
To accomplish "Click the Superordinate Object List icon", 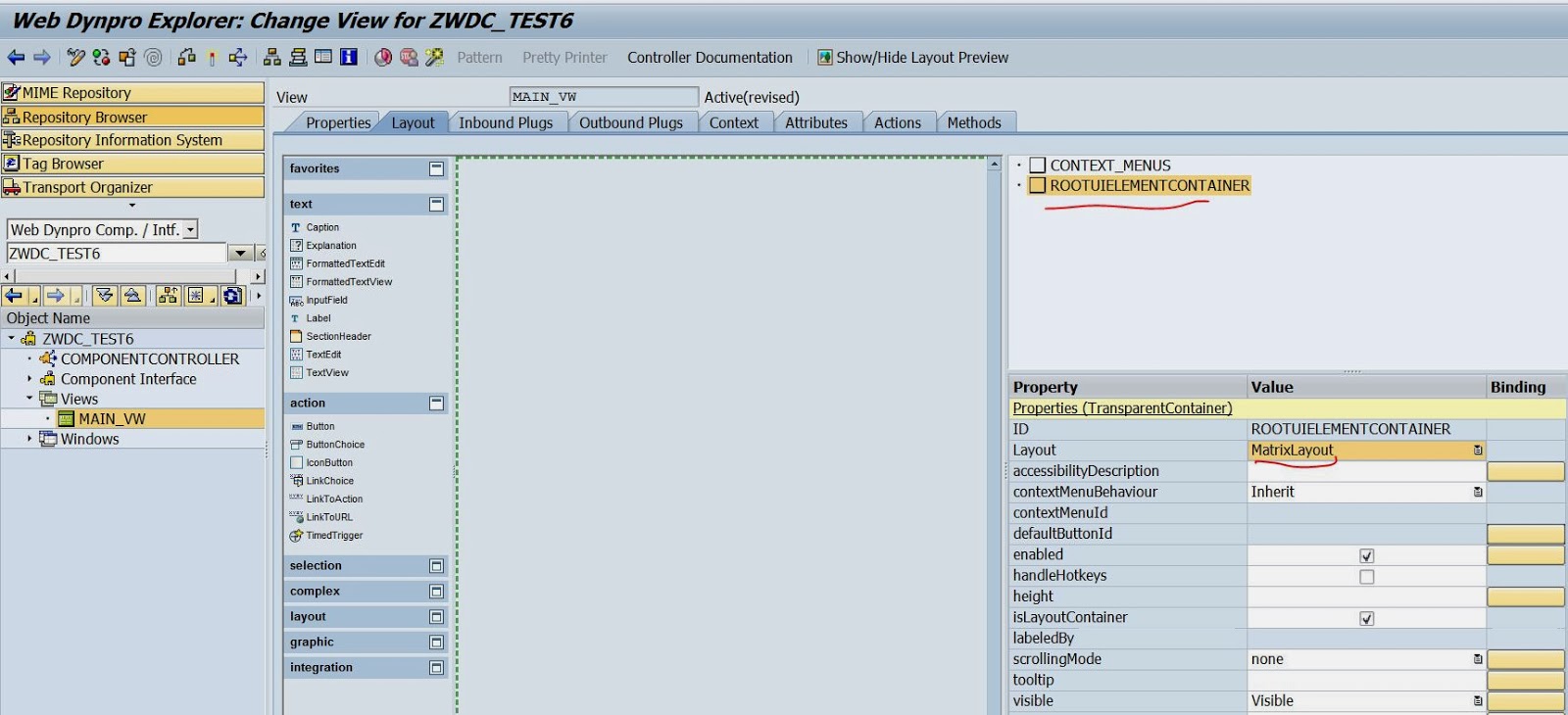I will [168, 296].
